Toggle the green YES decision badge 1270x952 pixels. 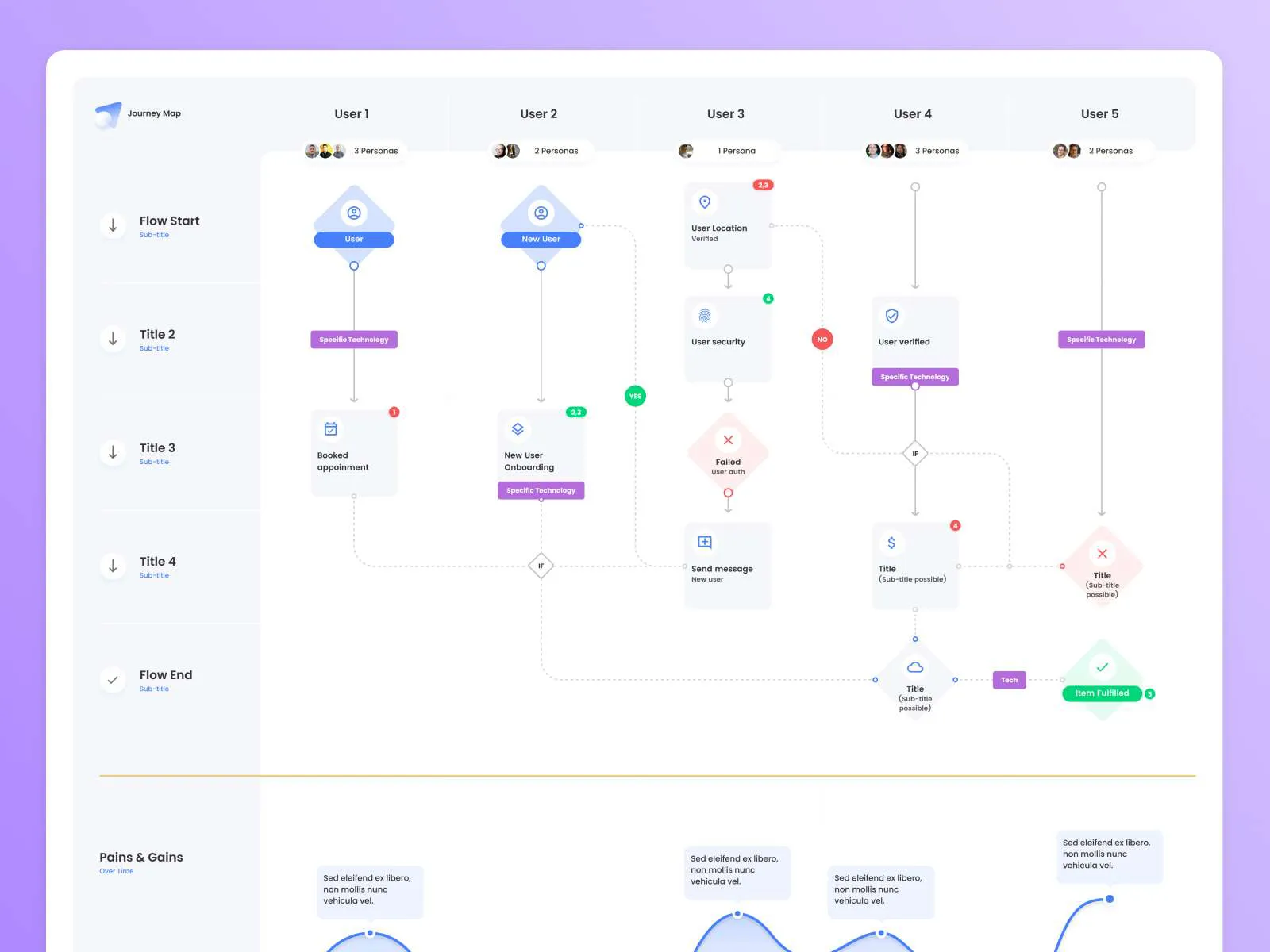point(635,396)
